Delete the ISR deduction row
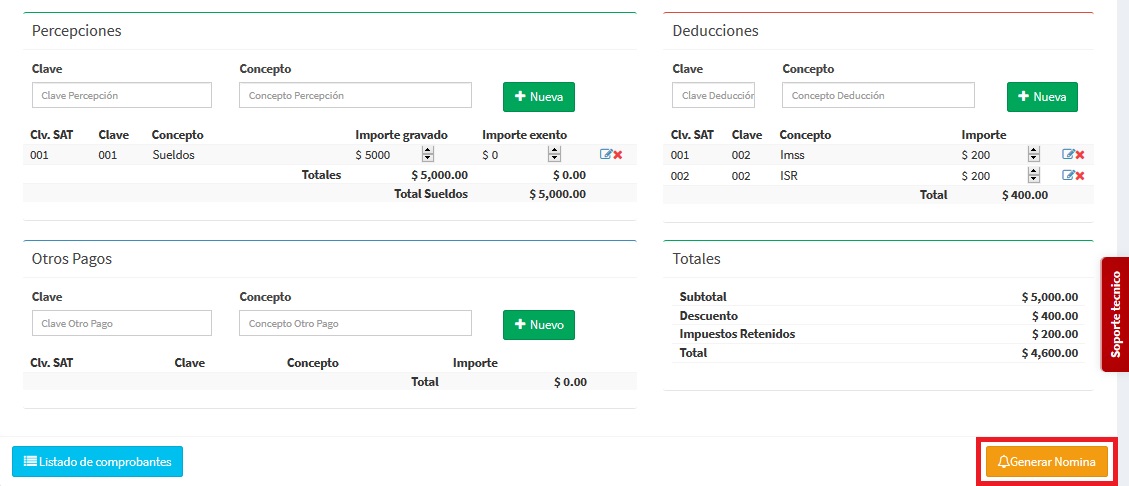 pos(1080,176)
